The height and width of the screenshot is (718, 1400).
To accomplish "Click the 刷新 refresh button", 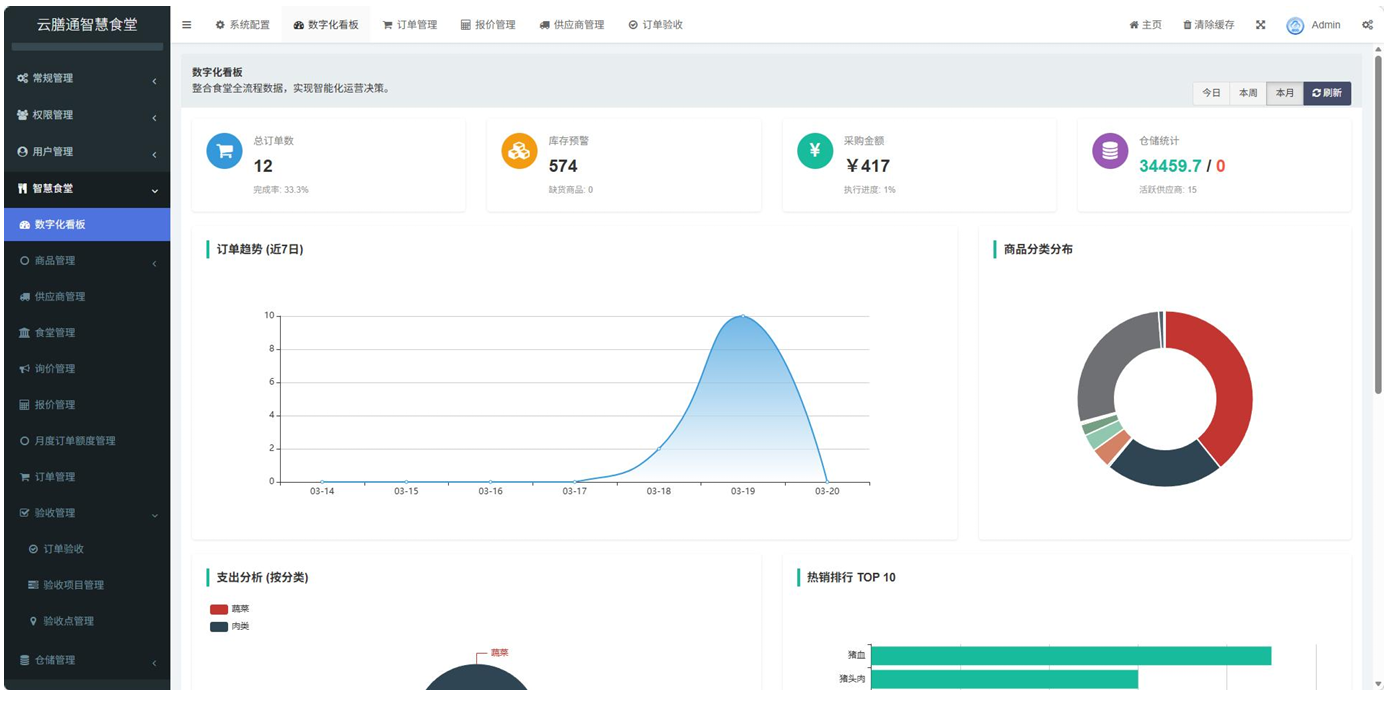I will tap(1327, 93).
